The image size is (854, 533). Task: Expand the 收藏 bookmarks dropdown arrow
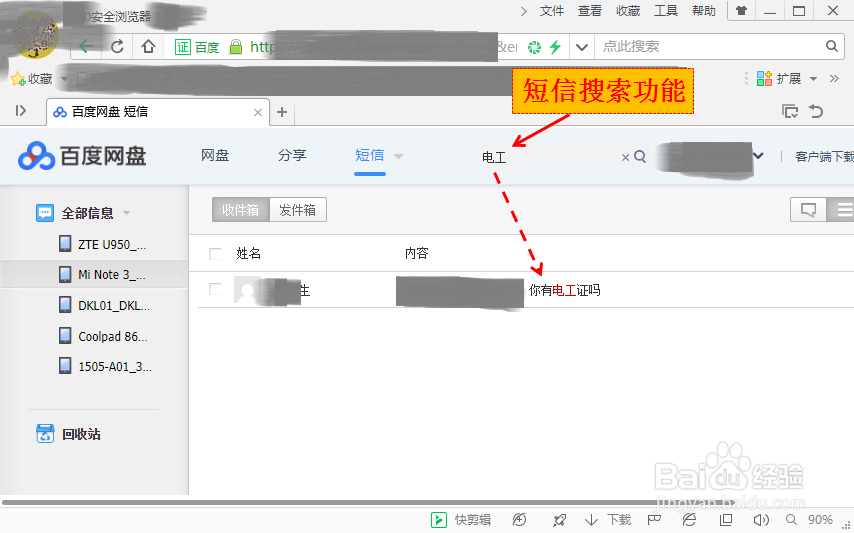(x=64, y=79)
